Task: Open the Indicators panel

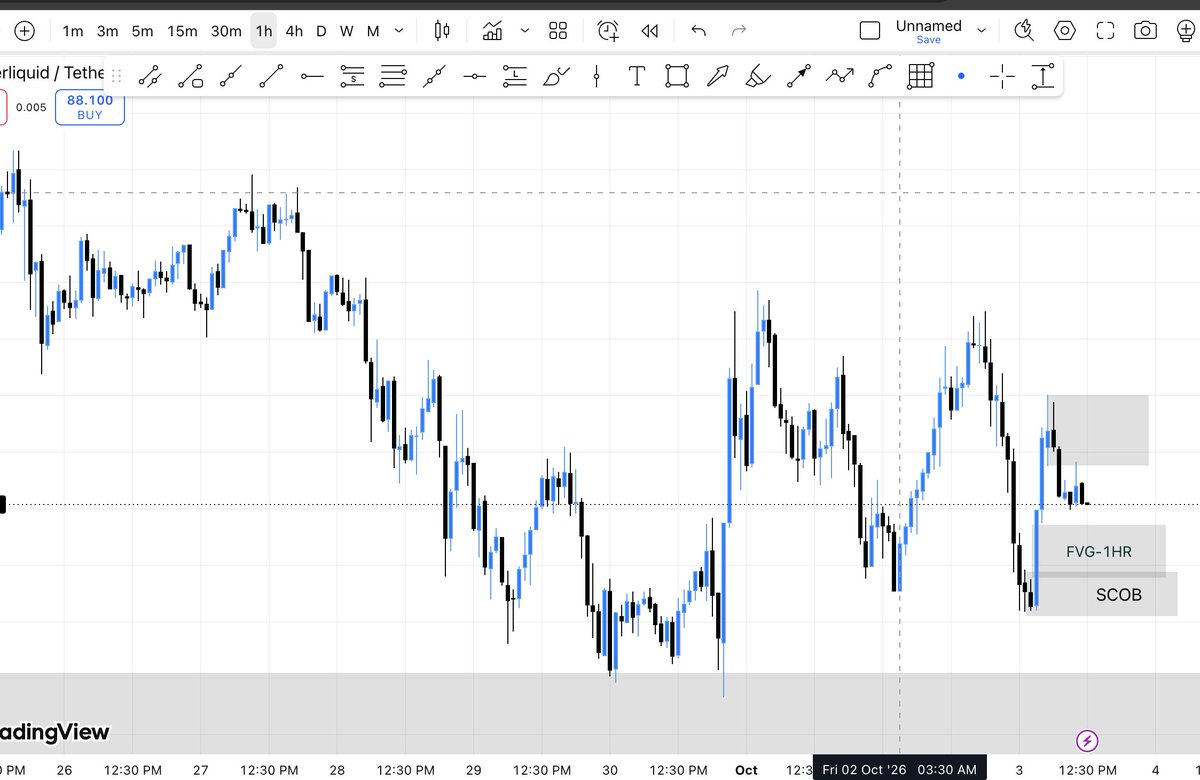Action: point(492,31)
